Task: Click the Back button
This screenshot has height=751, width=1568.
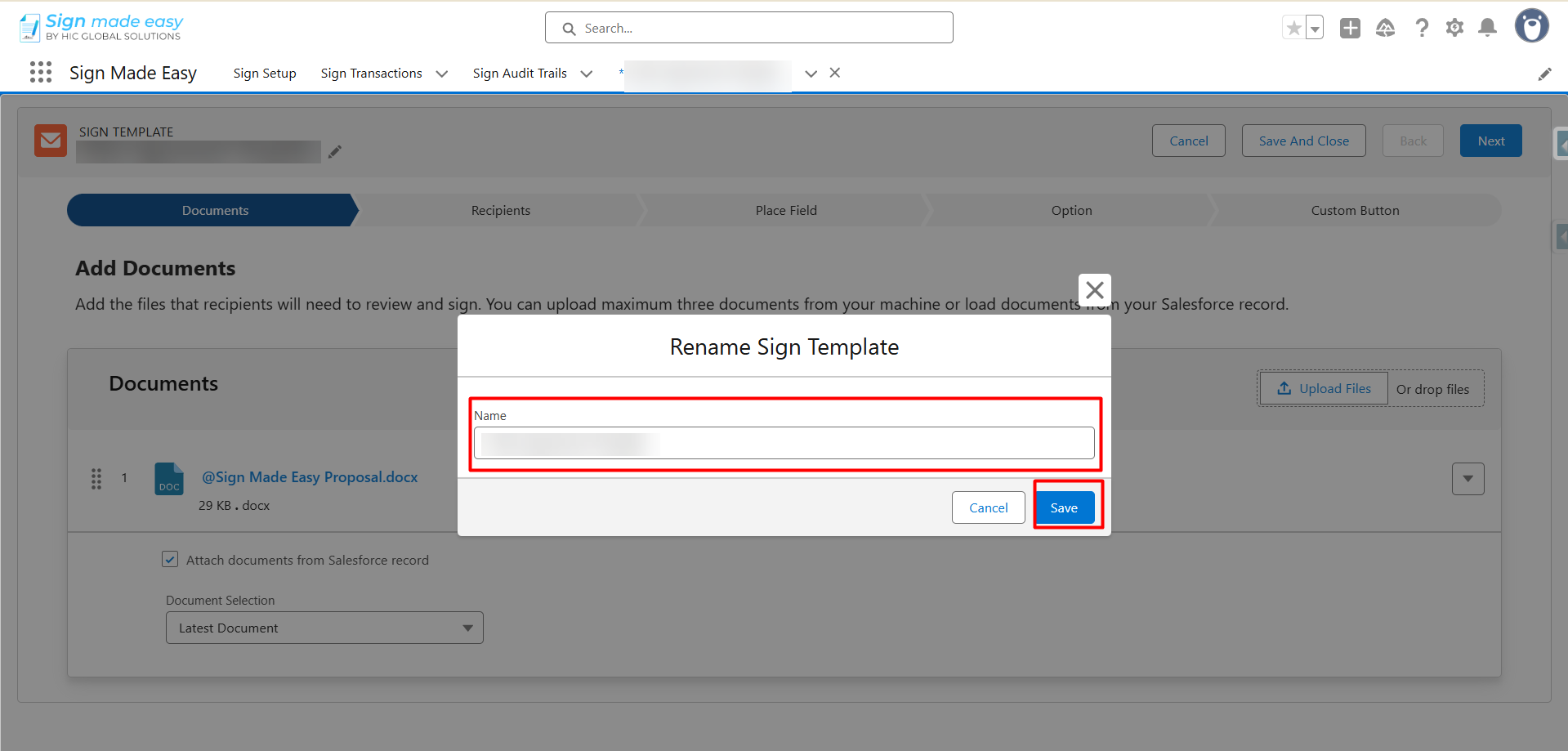Action: 1414,141
